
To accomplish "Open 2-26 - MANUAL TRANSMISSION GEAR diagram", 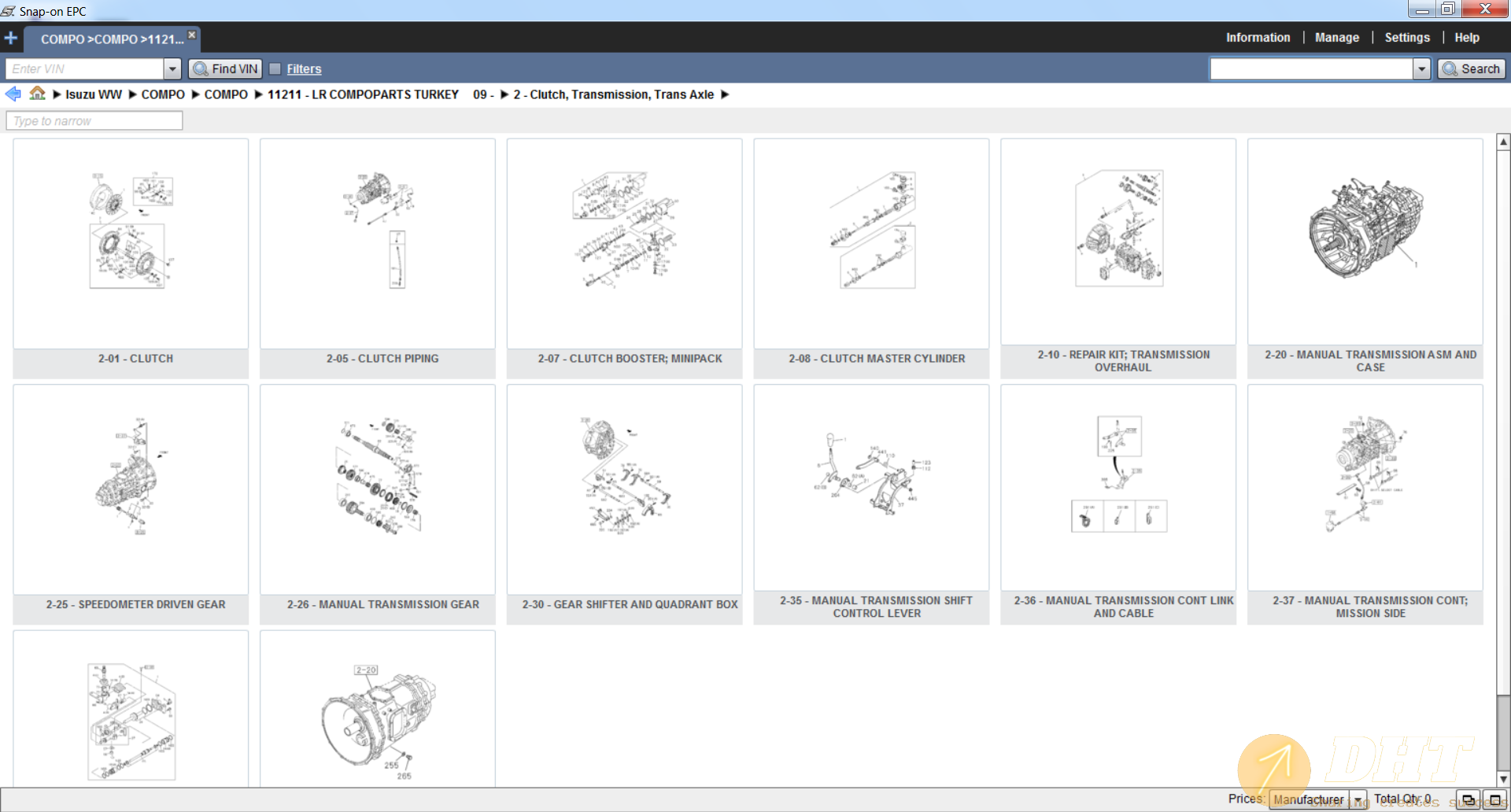I will (378, 489).
